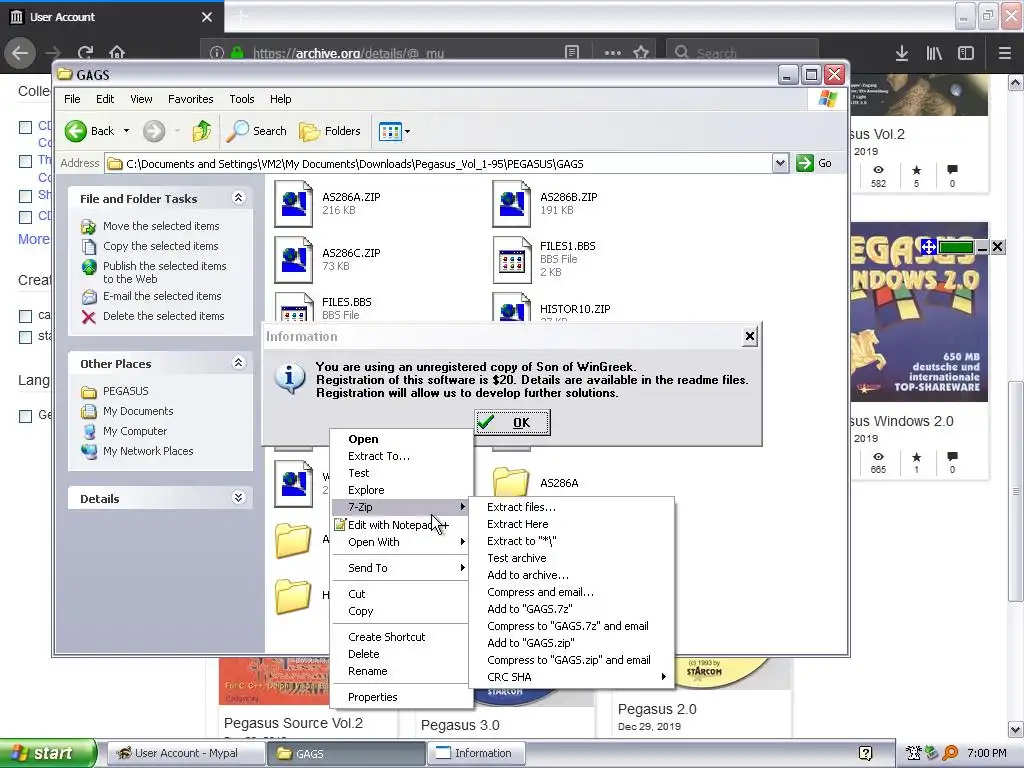Click Move the selected items task
The image size is (1024, 768).
coord(161,226)
